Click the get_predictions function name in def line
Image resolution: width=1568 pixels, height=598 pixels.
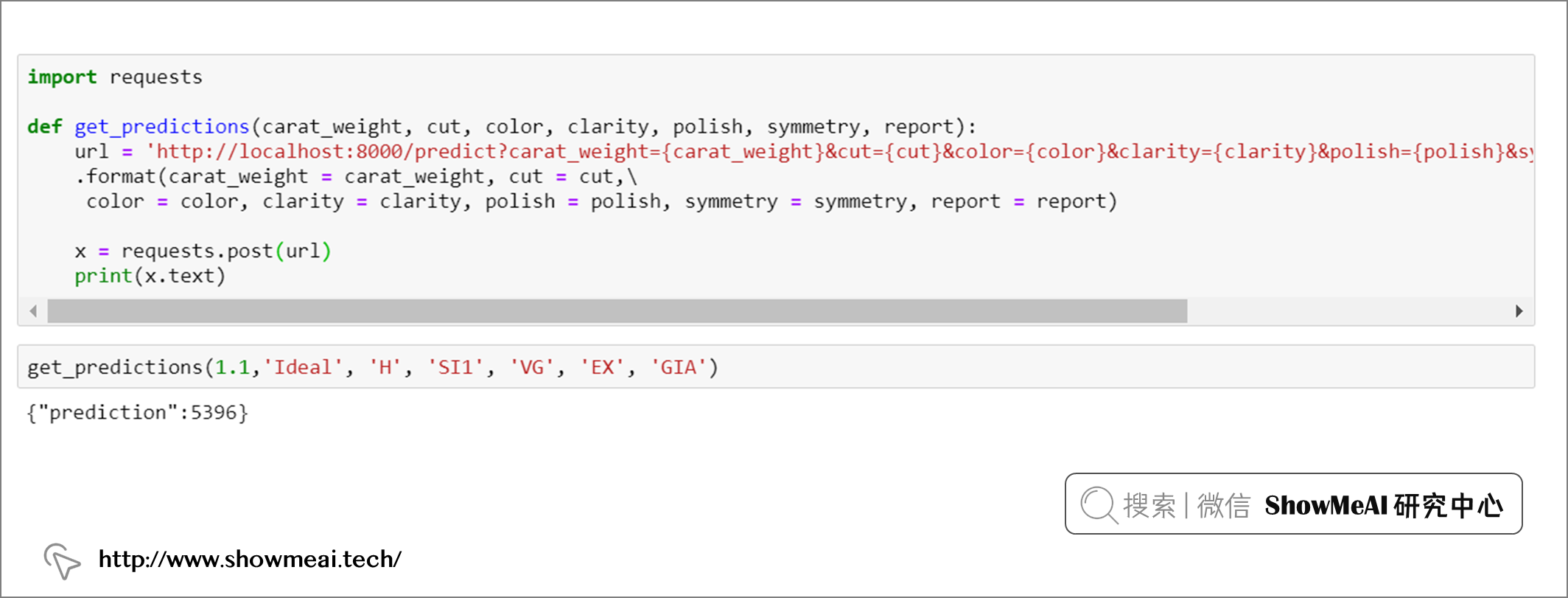tap(161, 127)
